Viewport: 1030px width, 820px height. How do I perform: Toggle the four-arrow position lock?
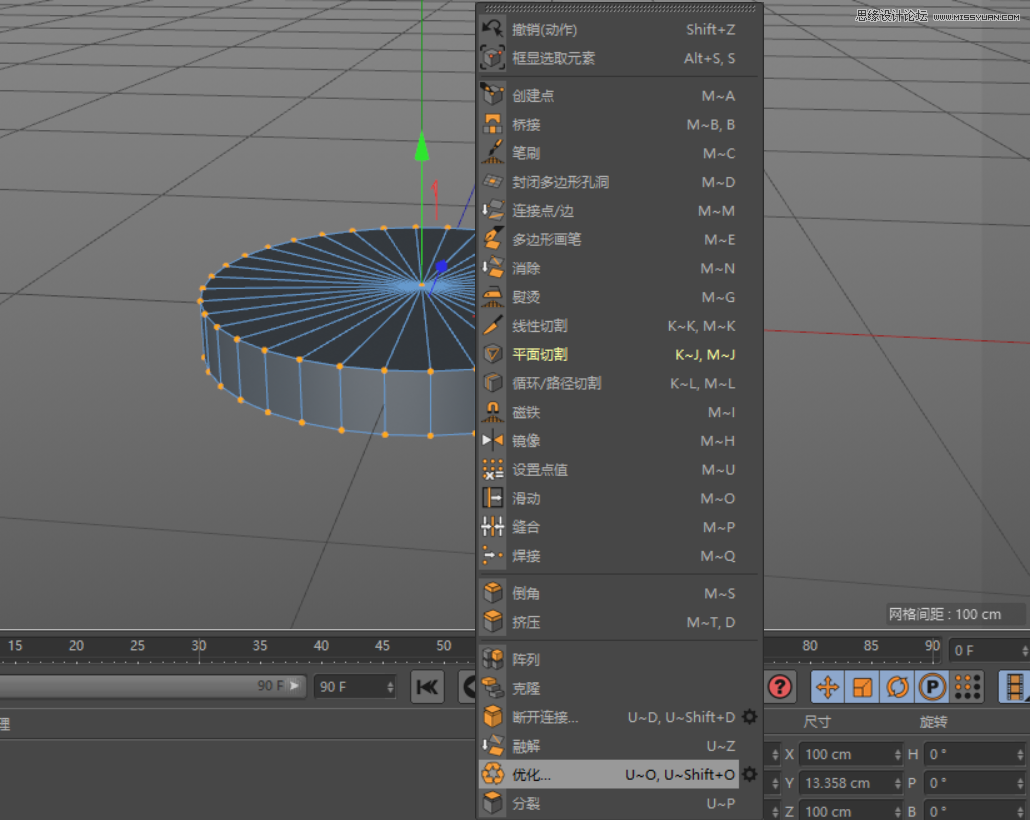827,687
